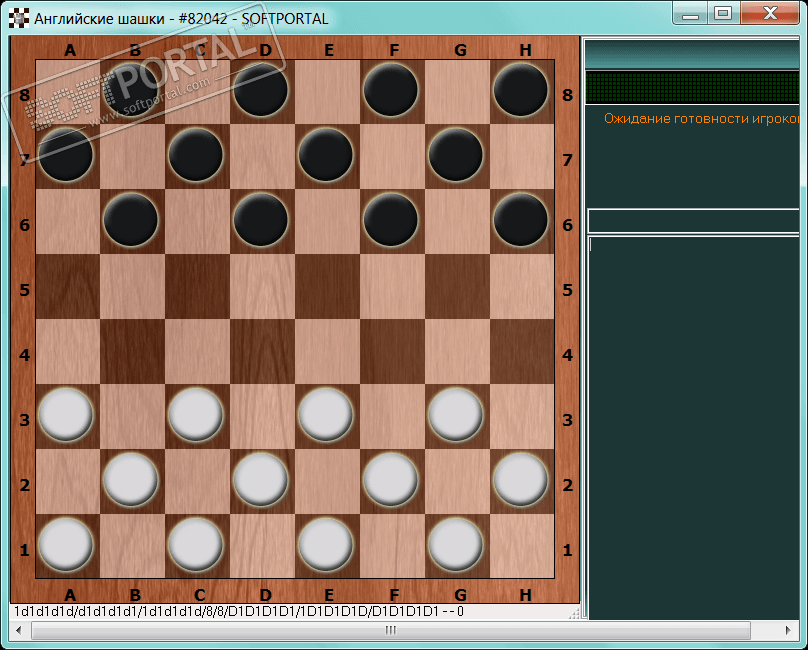
Task: Select the white checker on H2
Action: [x=520, y=480]
